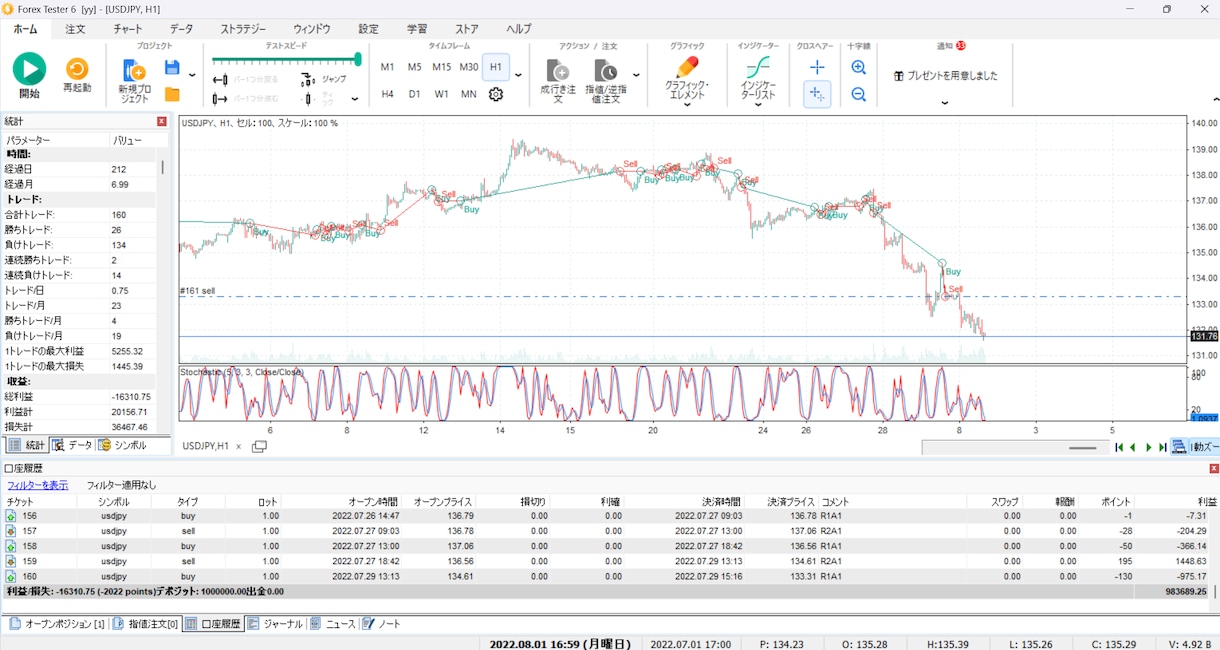This screenshot has height=650, width=1220.
Task: Switch the chart to H4 timeframe
Action: click(x=387, y=94)
